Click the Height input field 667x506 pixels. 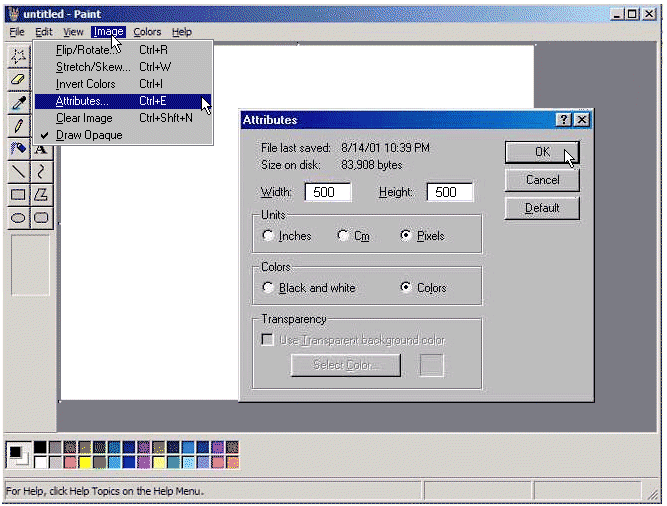point(449,192)
